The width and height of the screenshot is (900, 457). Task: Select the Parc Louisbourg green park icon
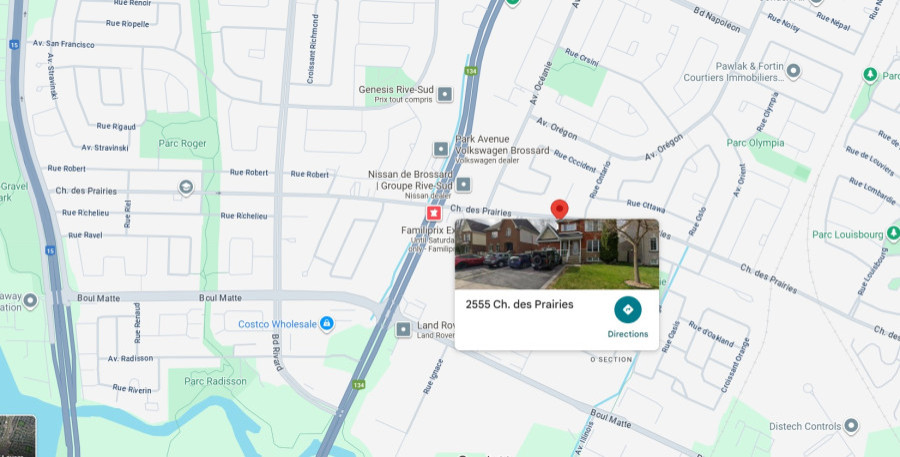(x=893, y=234)
